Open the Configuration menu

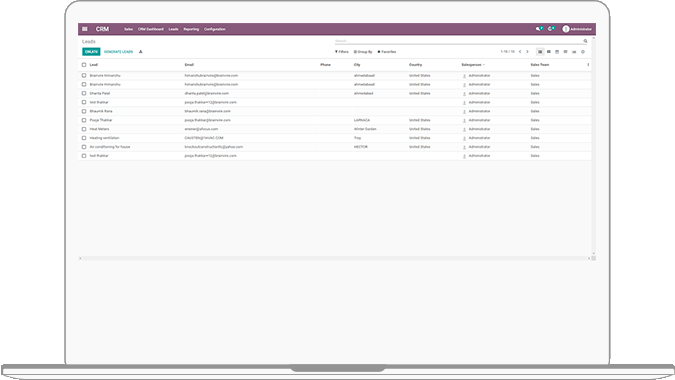(x=215, y=29)
